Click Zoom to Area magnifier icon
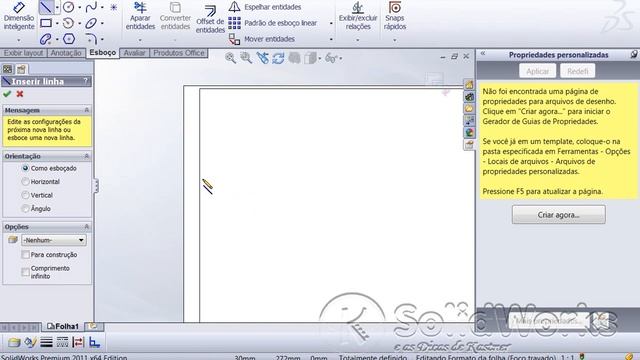The height and width of the screenshot is (360, 640). (x=246, y=58)
